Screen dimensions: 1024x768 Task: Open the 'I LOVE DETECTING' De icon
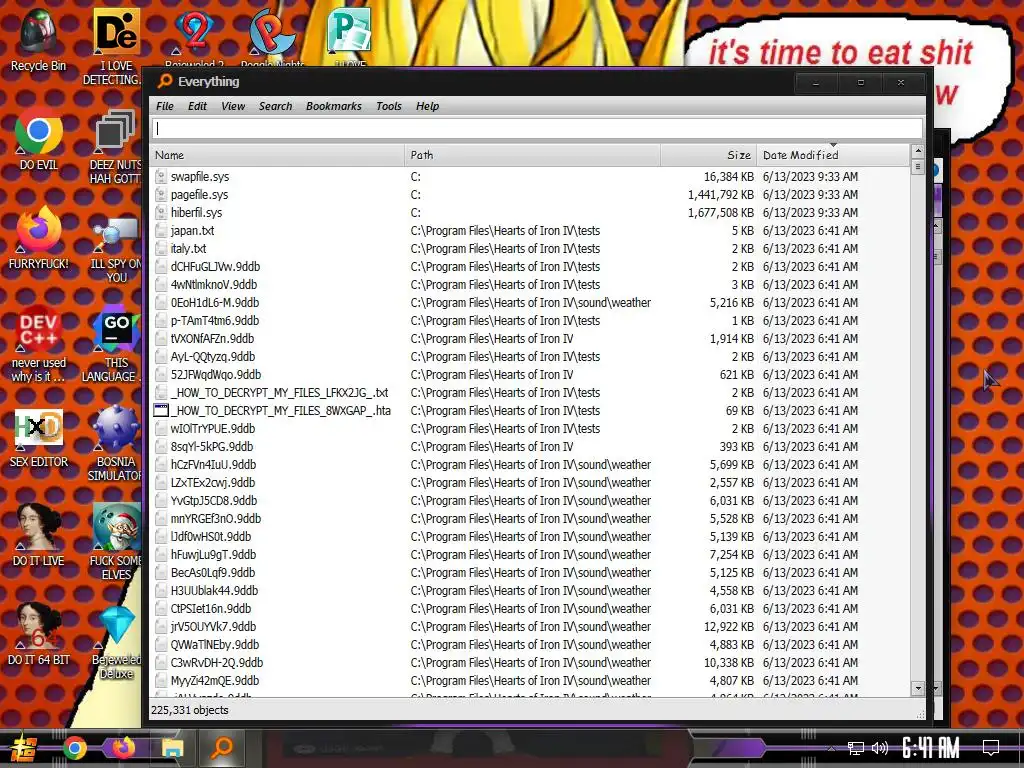(116, 46)
